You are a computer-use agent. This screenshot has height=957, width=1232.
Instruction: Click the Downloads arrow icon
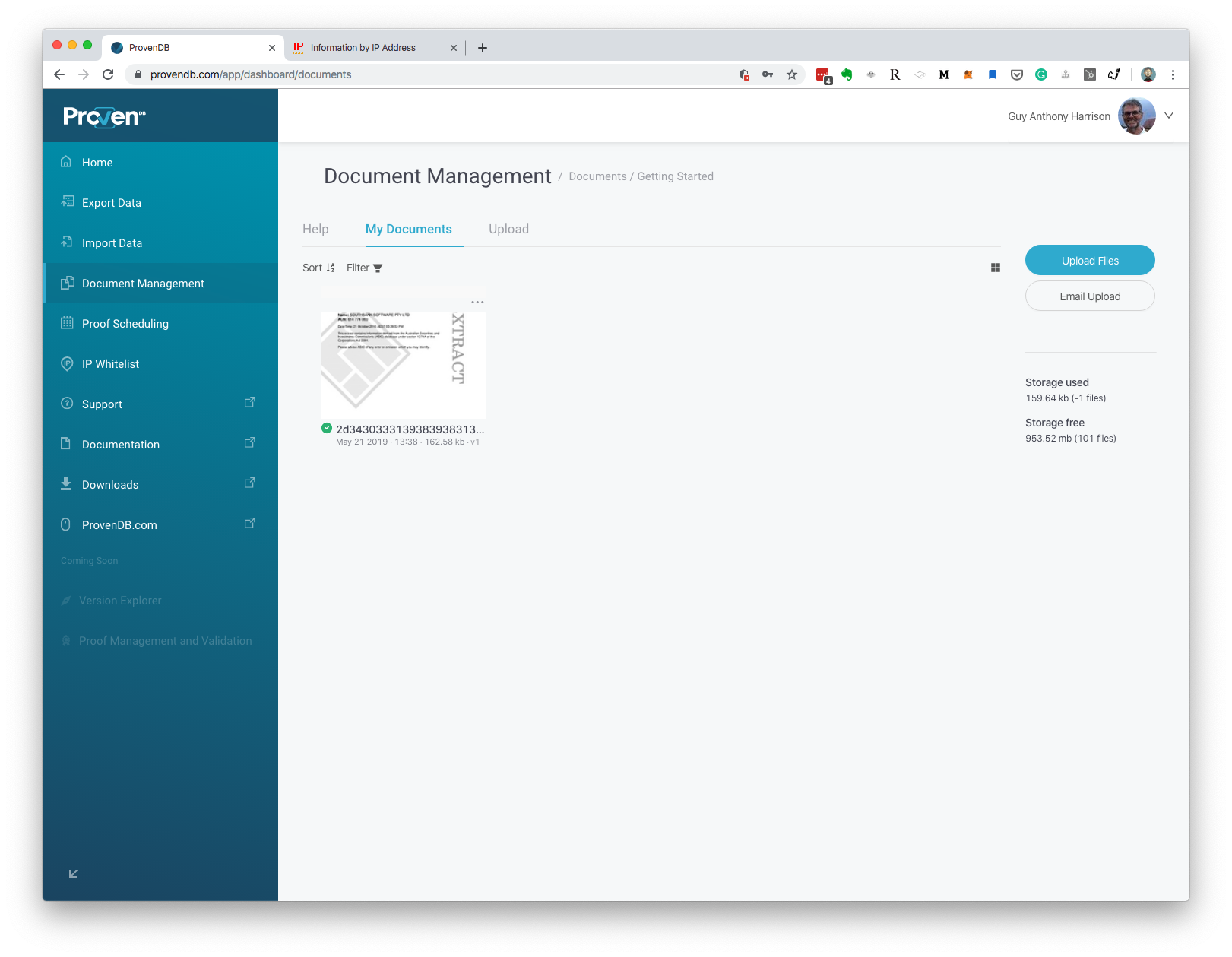coord(66,484)
